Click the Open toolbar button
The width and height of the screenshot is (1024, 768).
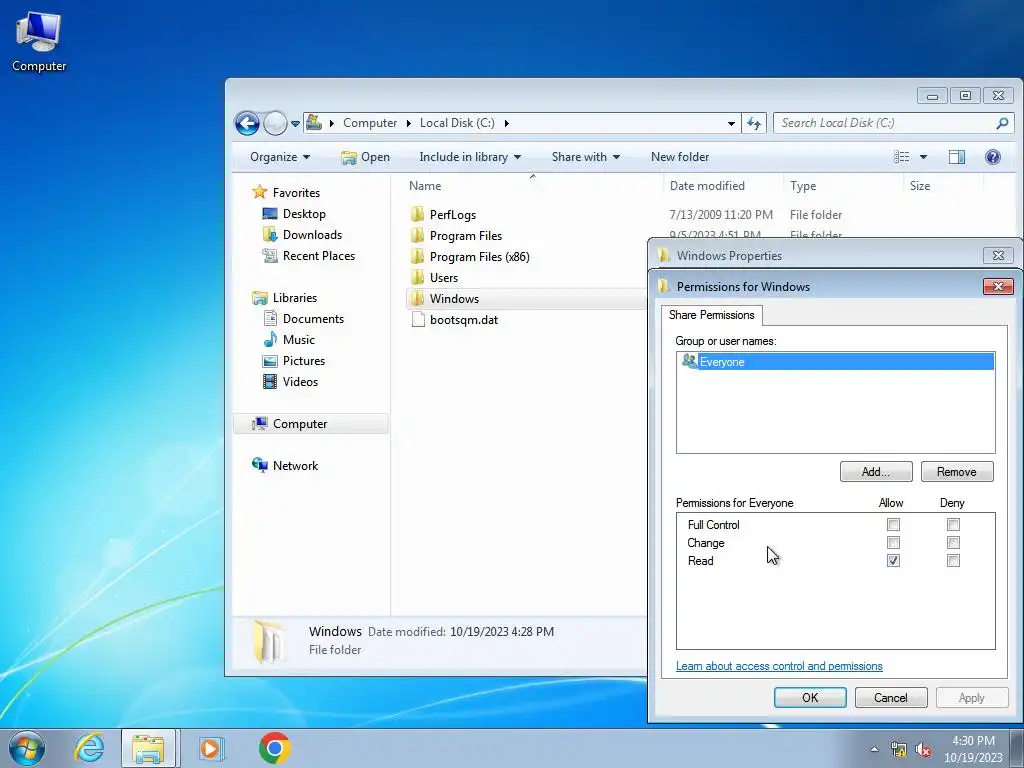point(366,157)
